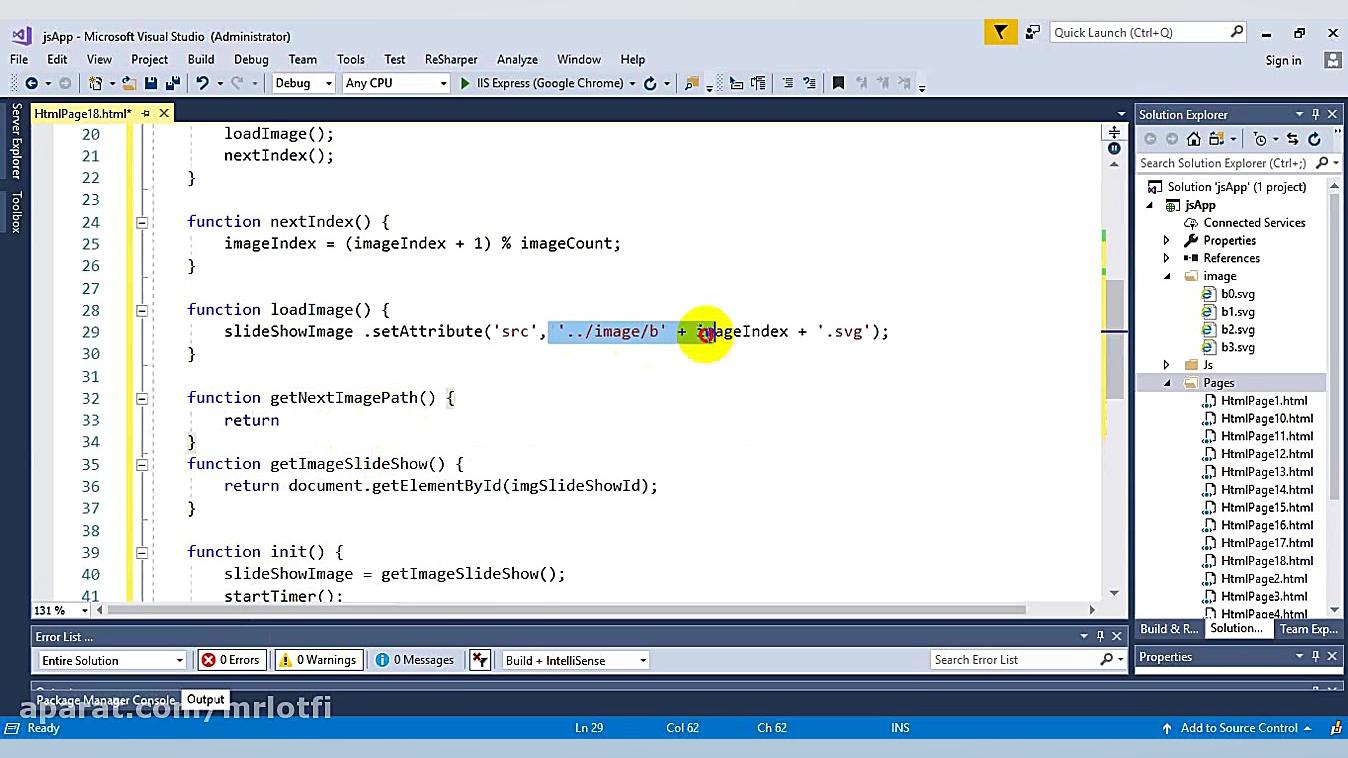Open the Debug menu
The height and width of the screenshot is (758, 1348).
[251, 59]
